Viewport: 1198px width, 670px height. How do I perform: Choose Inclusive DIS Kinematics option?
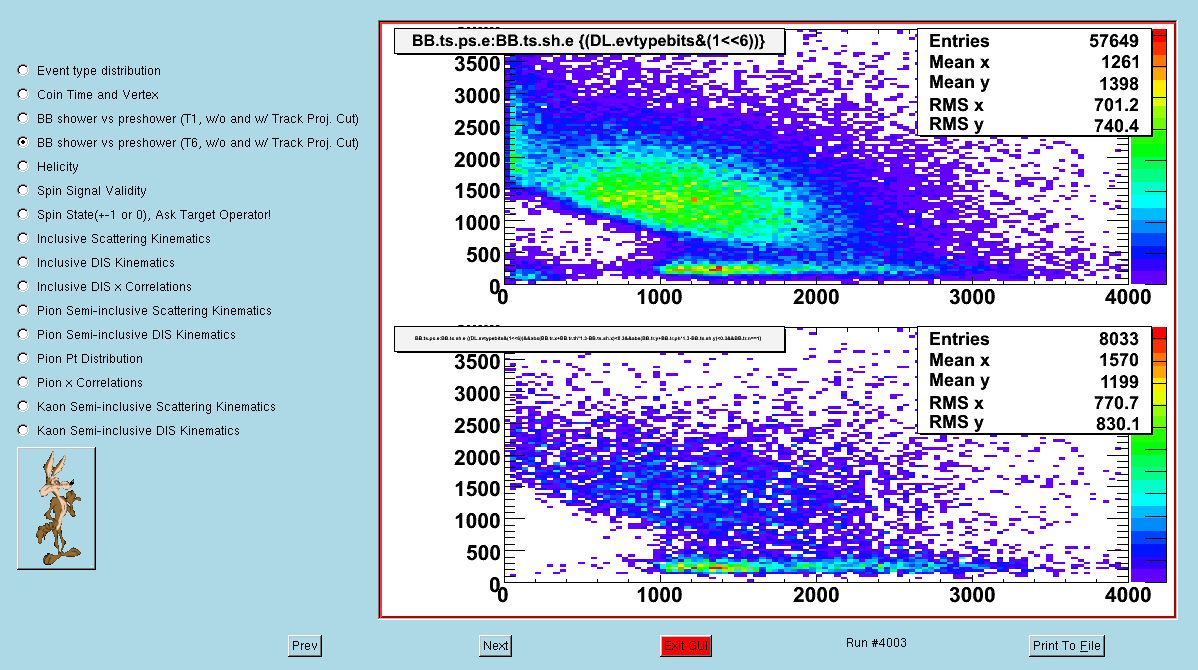coord(23,262)
